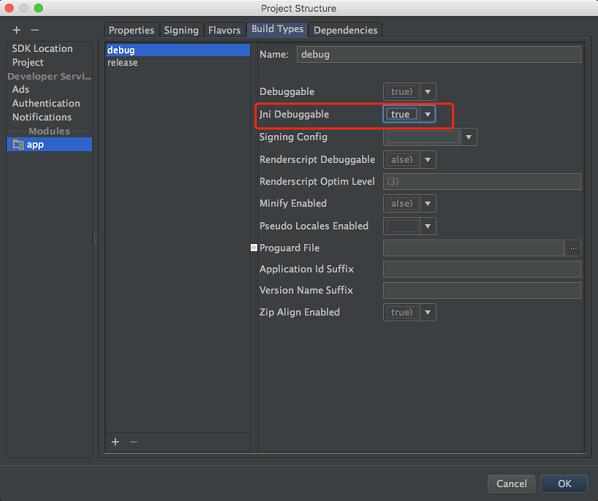Select the app module folder icon
Image resolution: width=598 pixels, height=501 pixels.
(18, 145)
